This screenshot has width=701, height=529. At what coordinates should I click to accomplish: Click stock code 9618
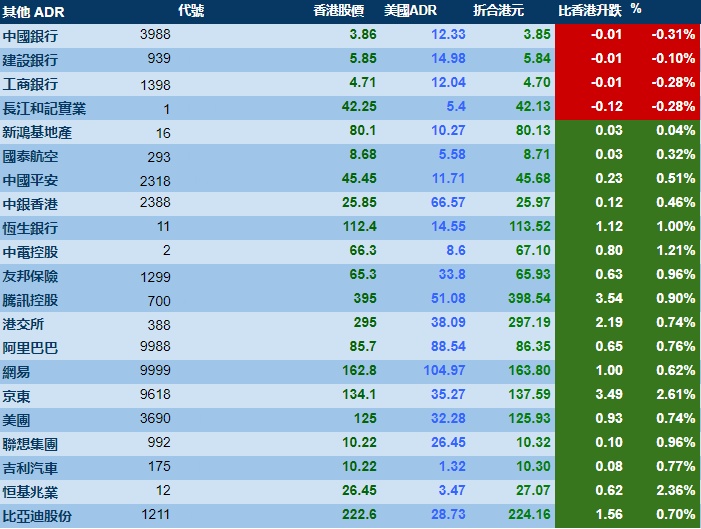tap(155, 394)
